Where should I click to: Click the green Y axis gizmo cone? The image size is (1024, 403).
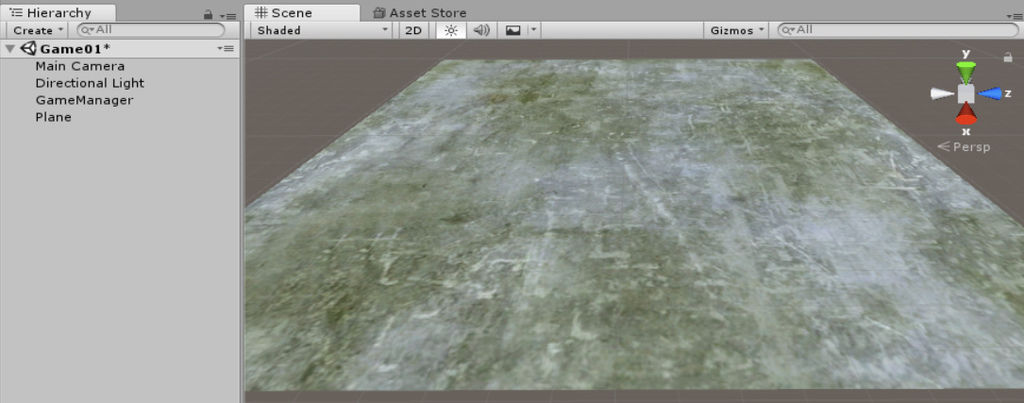tap(966, 71)
